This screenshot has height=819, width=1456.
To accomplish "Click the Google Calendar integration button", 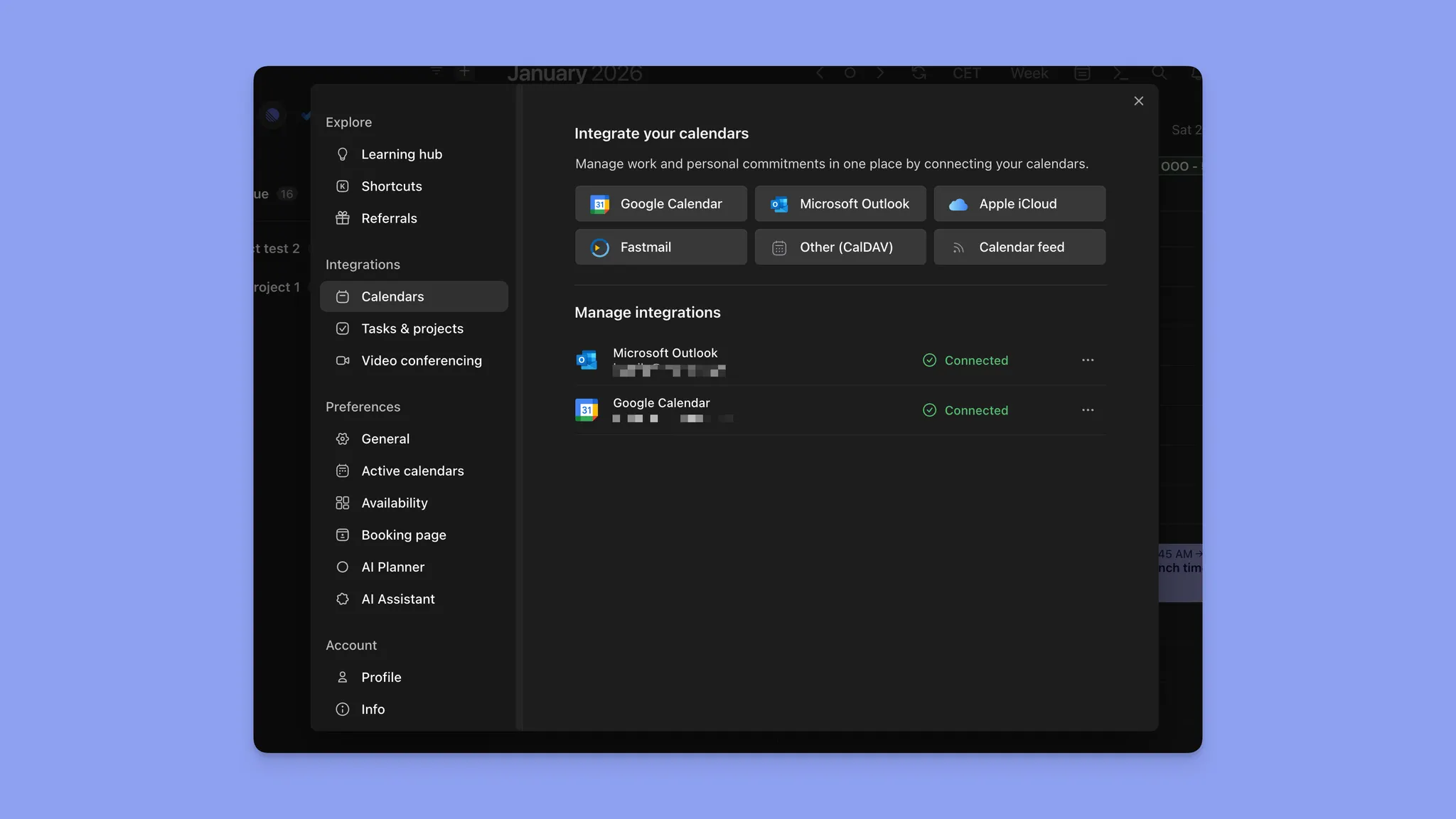I will click(x=660, y=204).
